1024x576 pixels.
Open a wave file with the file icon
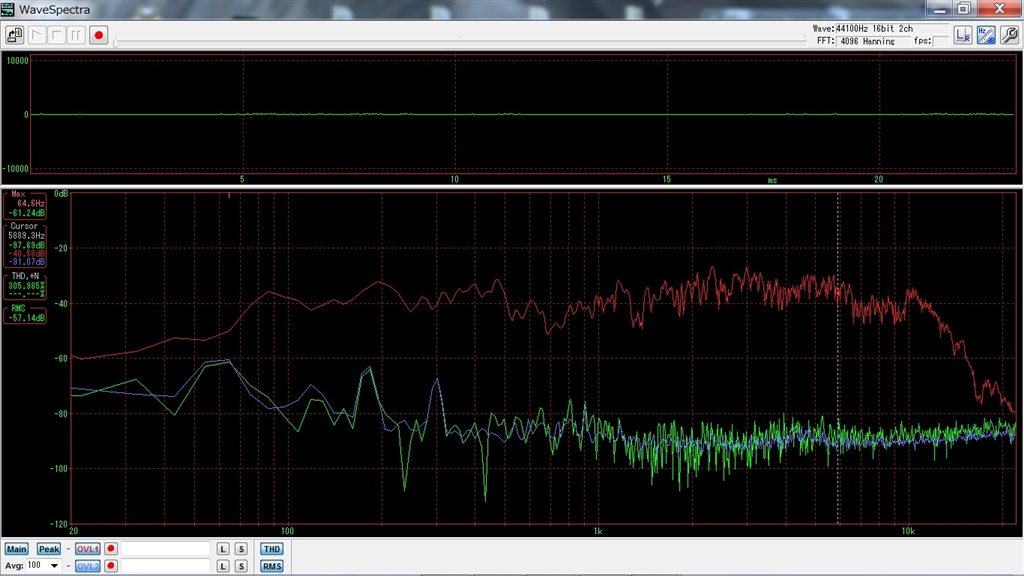point(14,35)
